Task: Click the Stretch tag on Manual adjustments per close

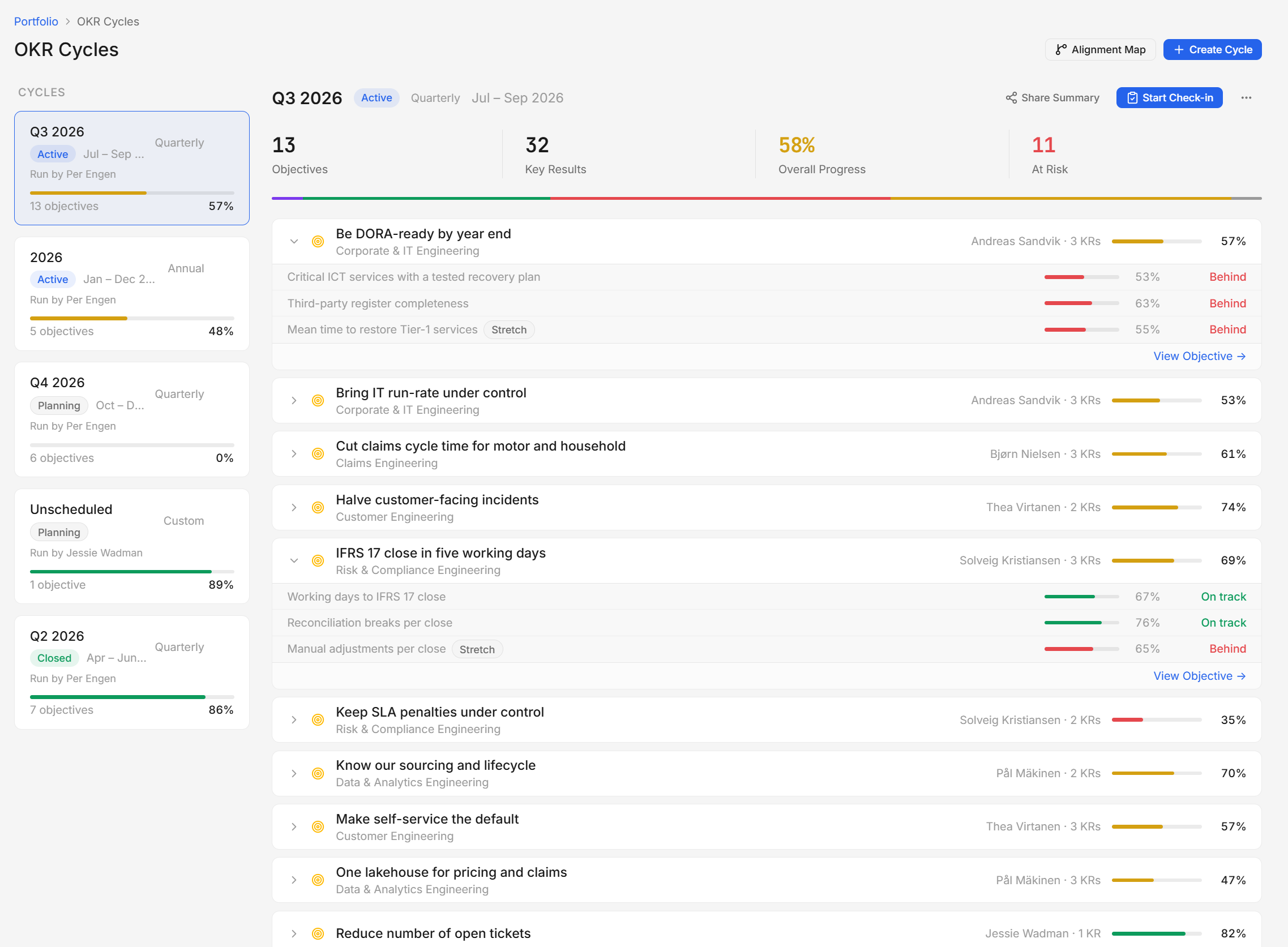Action: coord(477,649)
